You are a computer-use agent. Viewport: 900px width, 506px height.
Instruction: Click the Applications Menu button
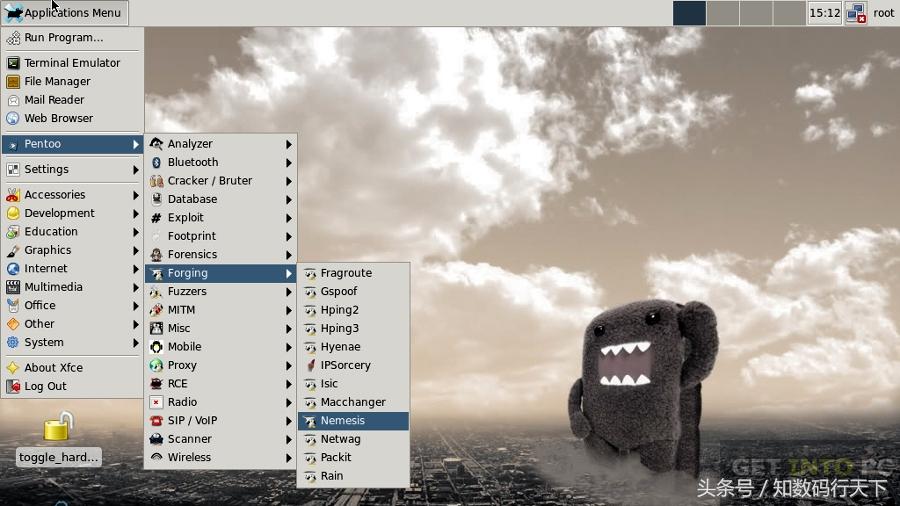point(64,13)
